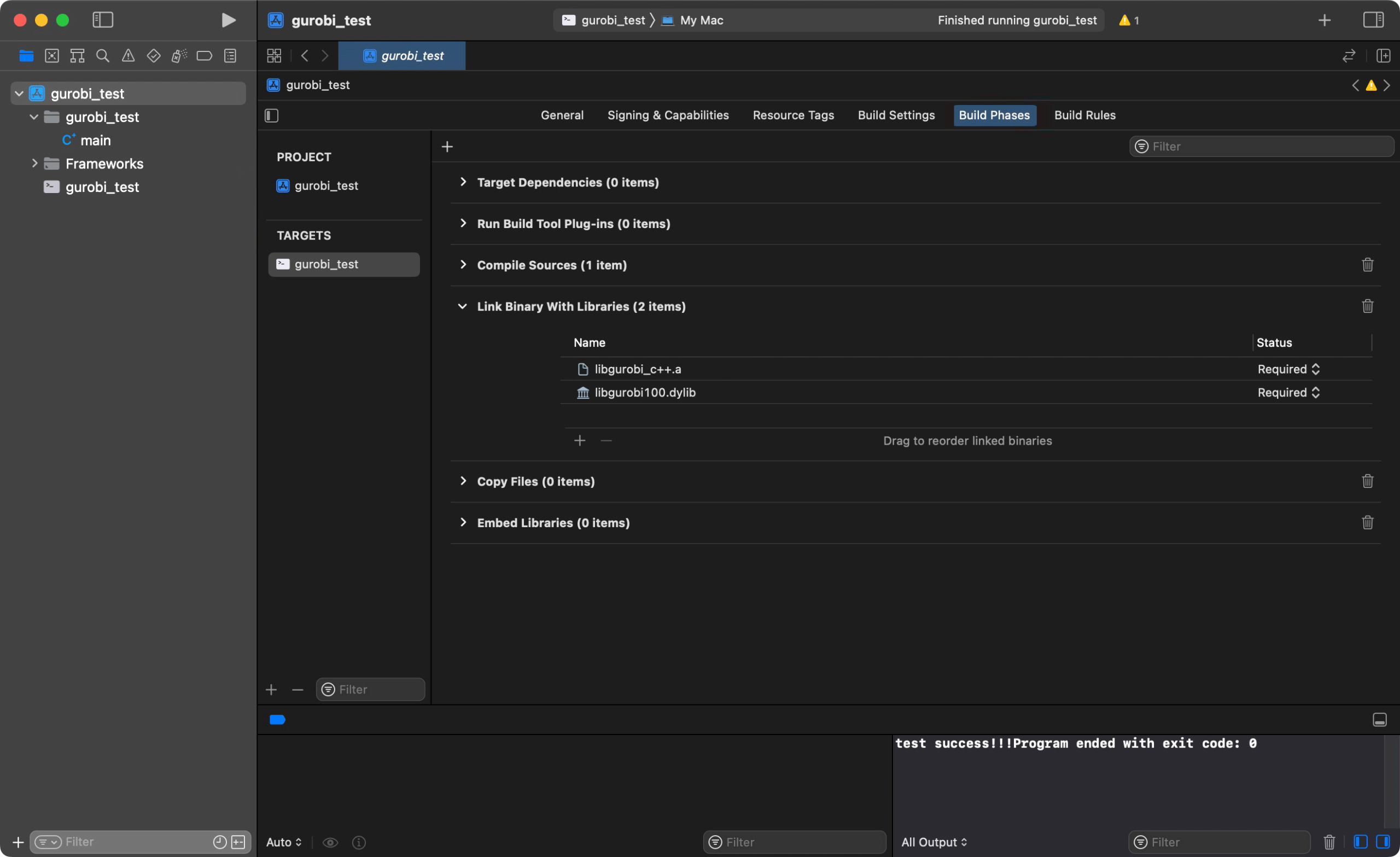Click the console Filter field
Viewport: 1400px width, 857px height.
pos(1220,842)
